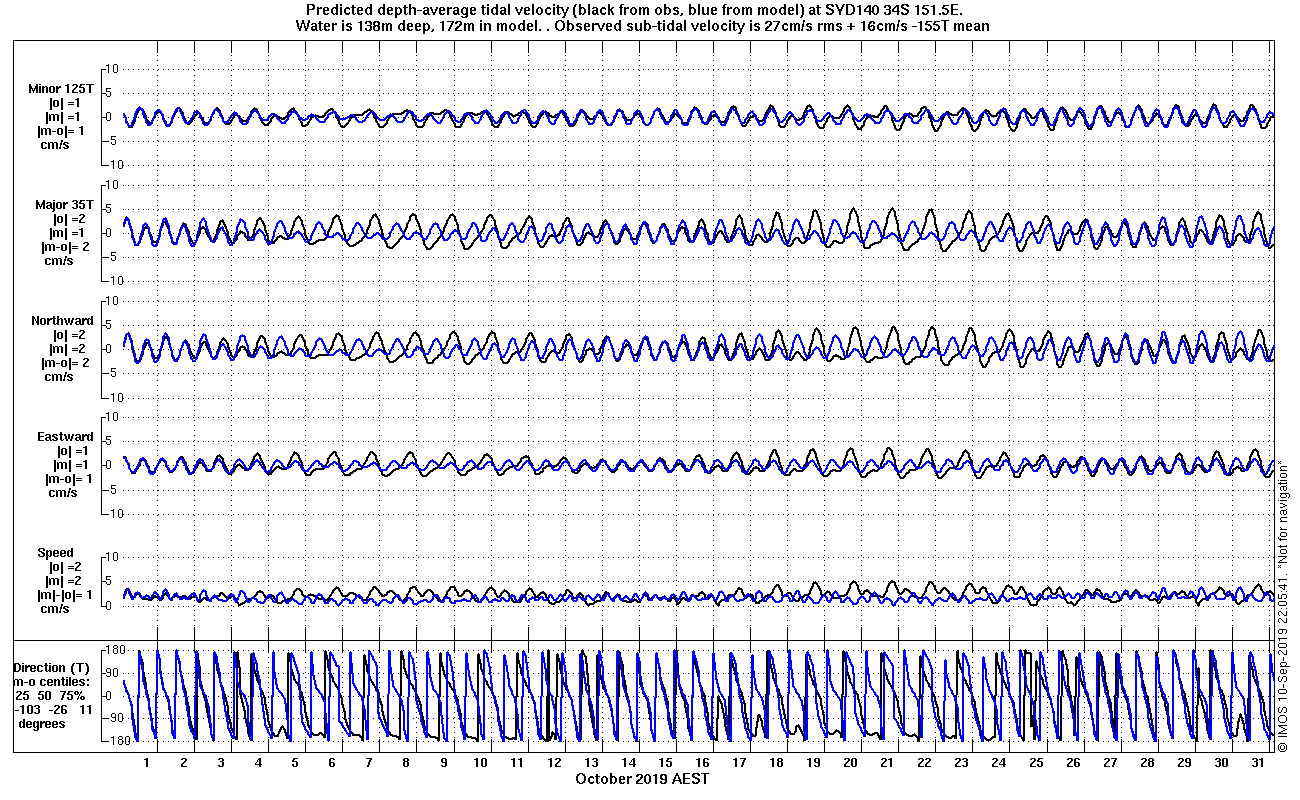Click '|o| =2' under Northward

[72, 335]
